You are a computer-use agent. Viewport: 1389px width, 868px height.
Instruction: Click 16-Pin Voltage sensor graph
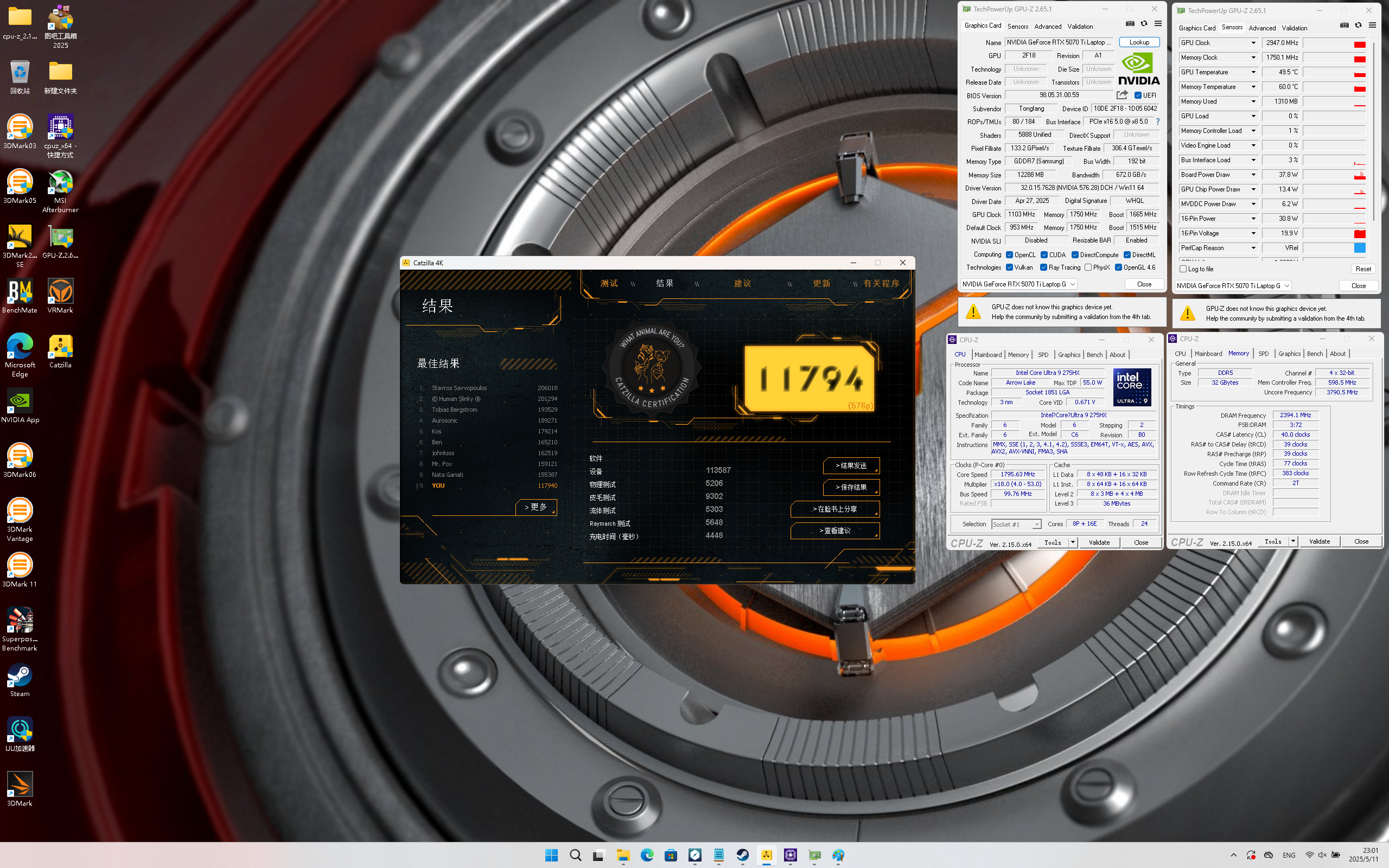1334,233
